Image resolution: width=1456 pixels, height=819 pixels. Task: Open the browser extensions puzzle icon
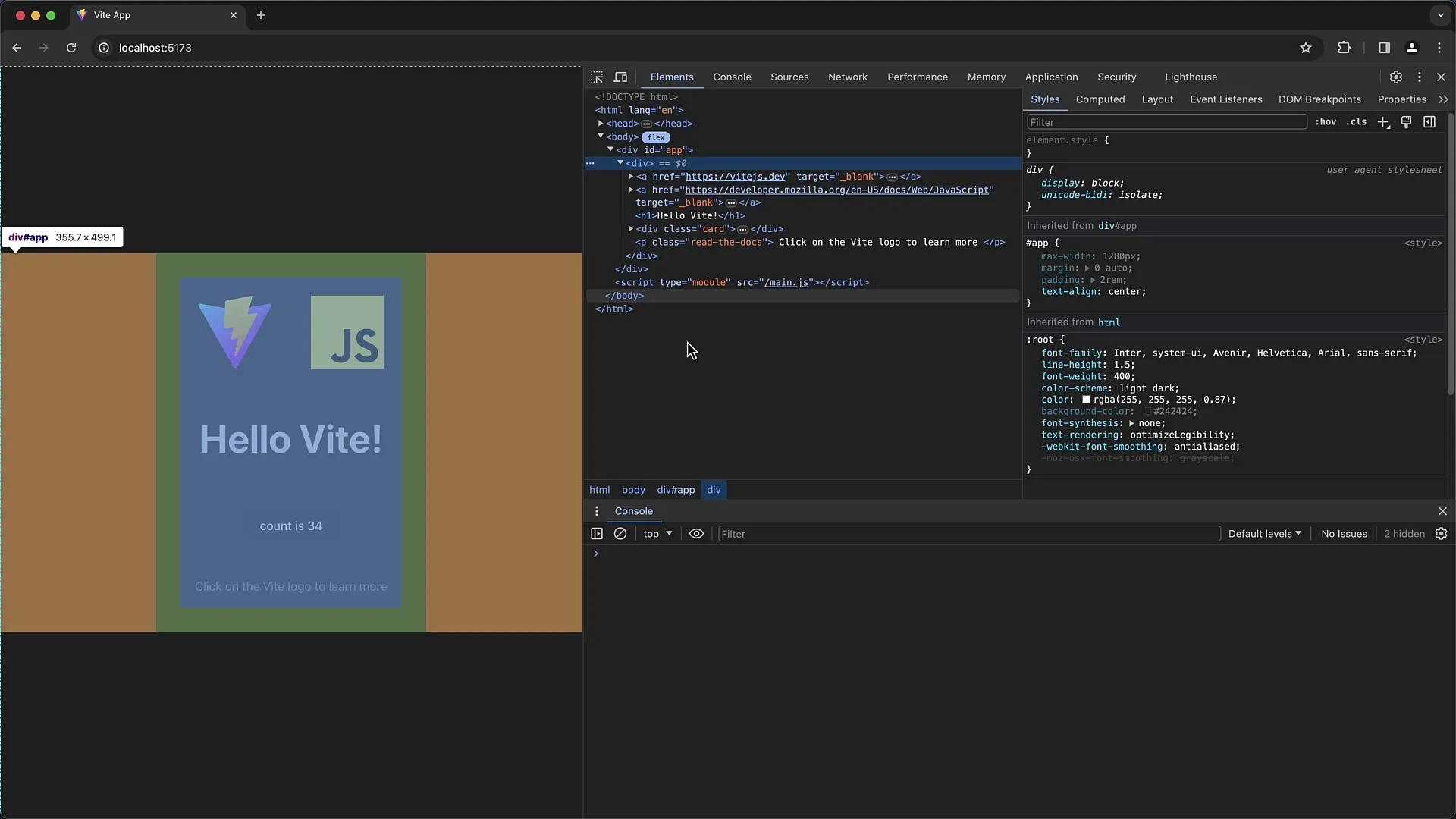pyautogui.click(x=1344, y=48)
